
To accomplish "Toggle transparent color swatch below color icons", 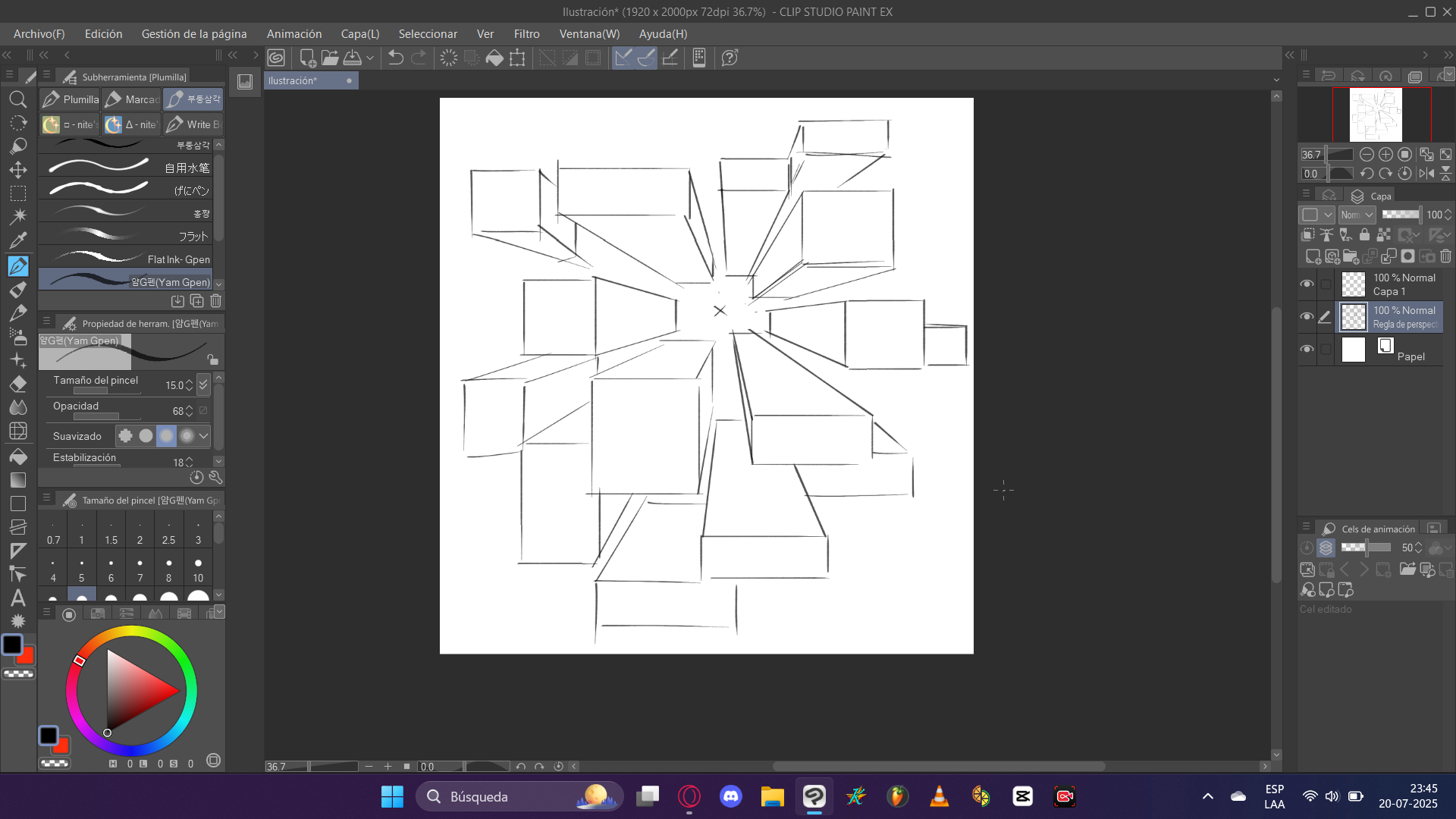I will pos(19,673).
